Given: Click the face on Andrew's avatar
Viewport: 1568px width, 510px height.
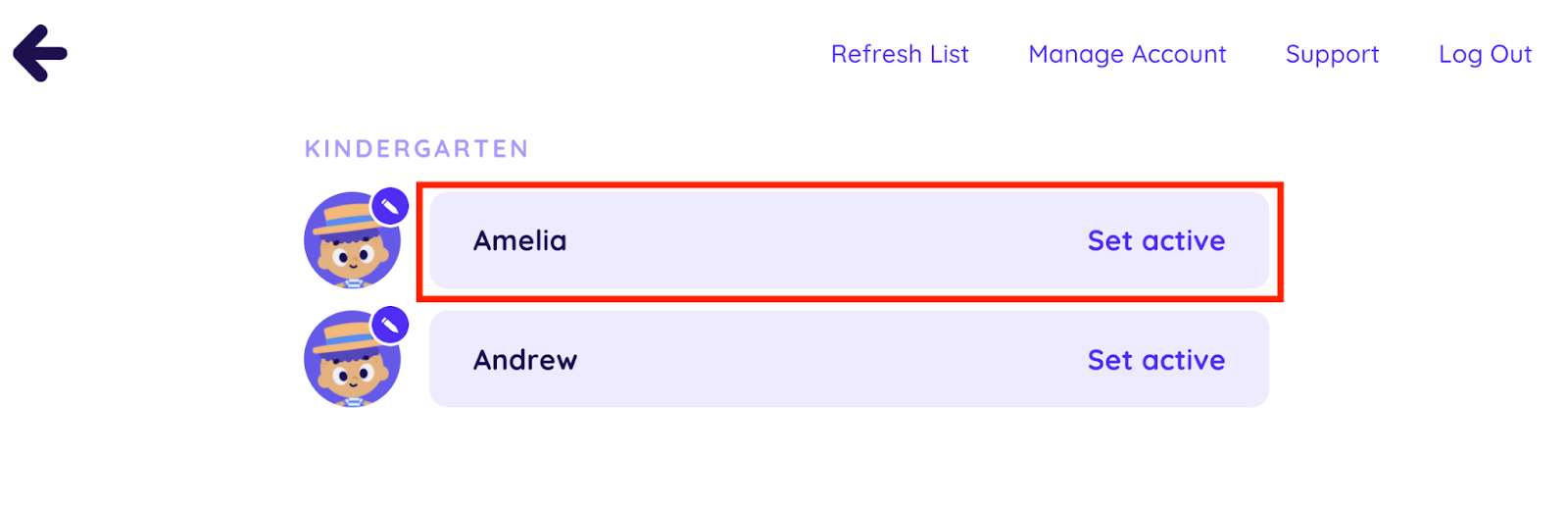Looking at the screenshot, I should pos(352,378).
